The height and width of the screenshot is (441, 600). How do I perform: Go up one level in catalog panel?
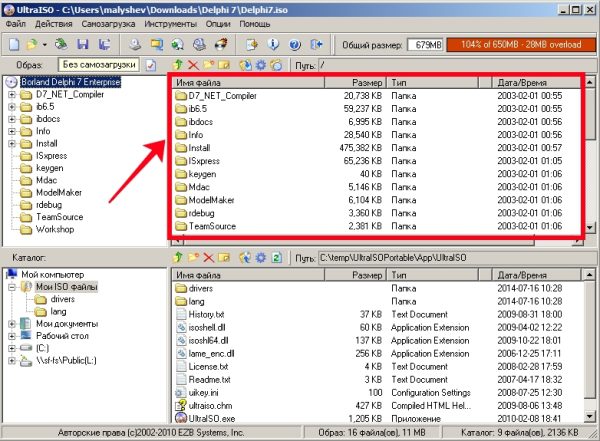(x=178, y=257)
